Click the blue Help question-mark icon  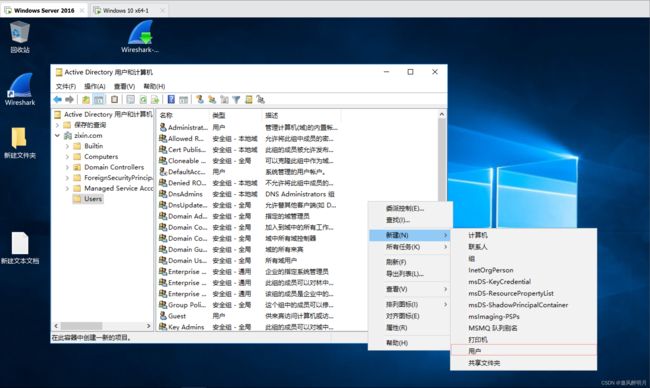[x=171, y=99]
